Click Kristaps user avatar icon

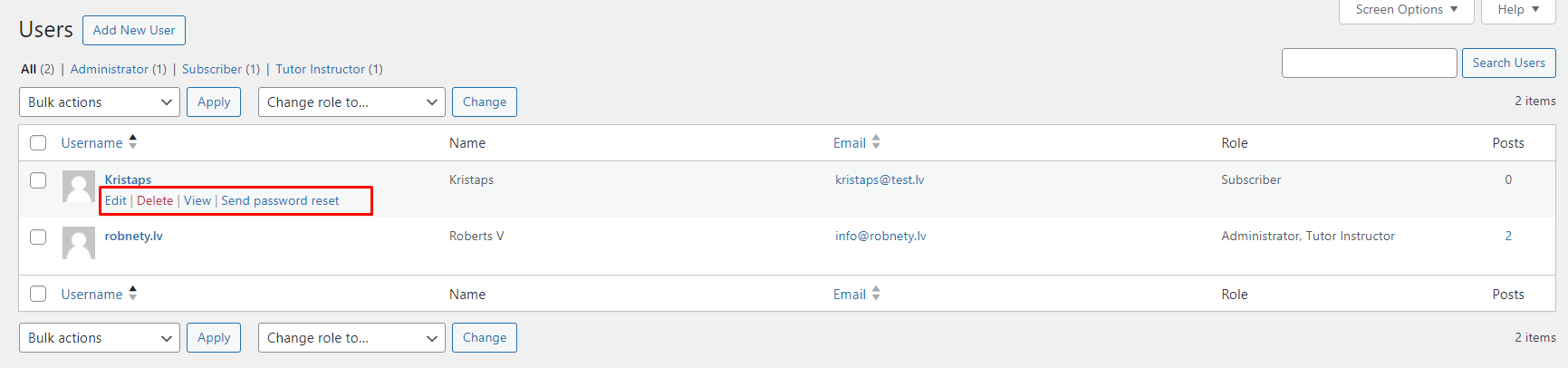pos(79,186)
